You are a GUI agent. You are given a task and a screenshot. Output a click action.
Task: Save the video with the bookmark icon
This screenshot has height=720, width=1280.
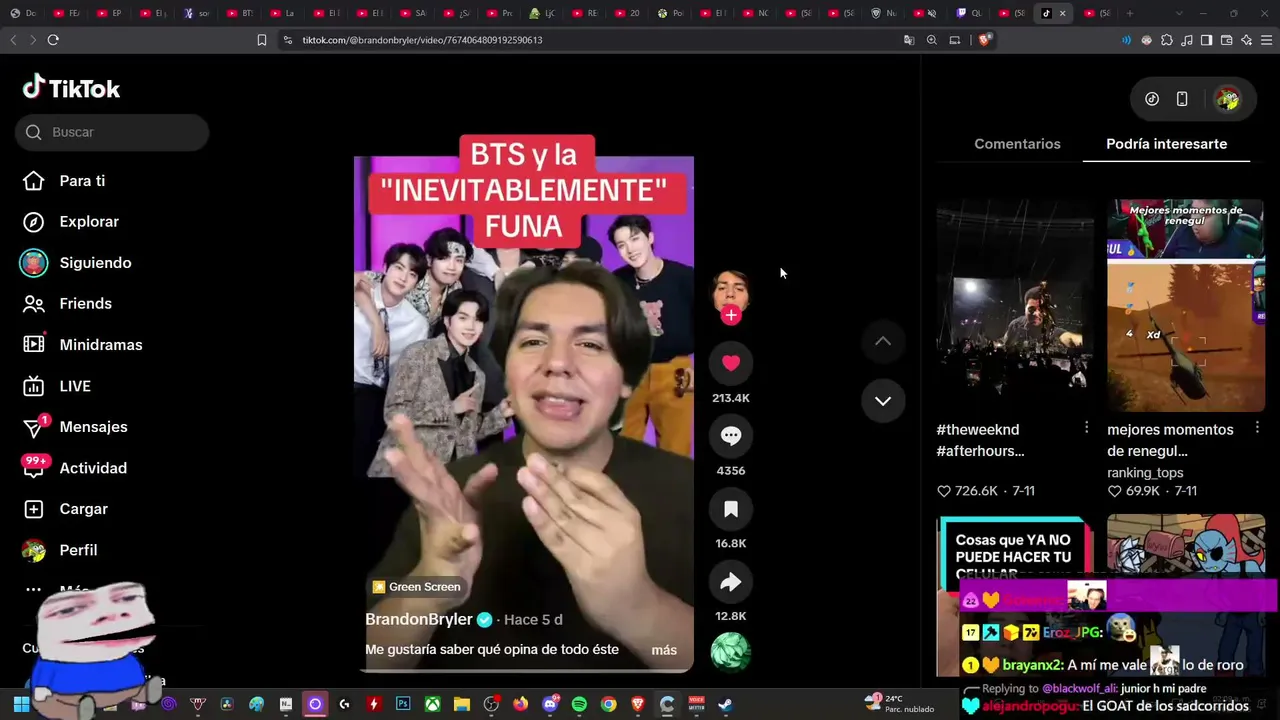pyautogui.click(x=731, y=509)
